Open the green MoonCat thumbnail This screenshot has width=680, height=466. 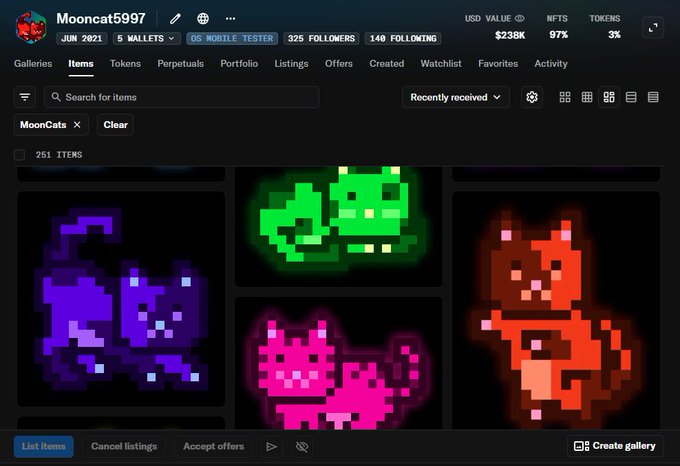[338, 225]
